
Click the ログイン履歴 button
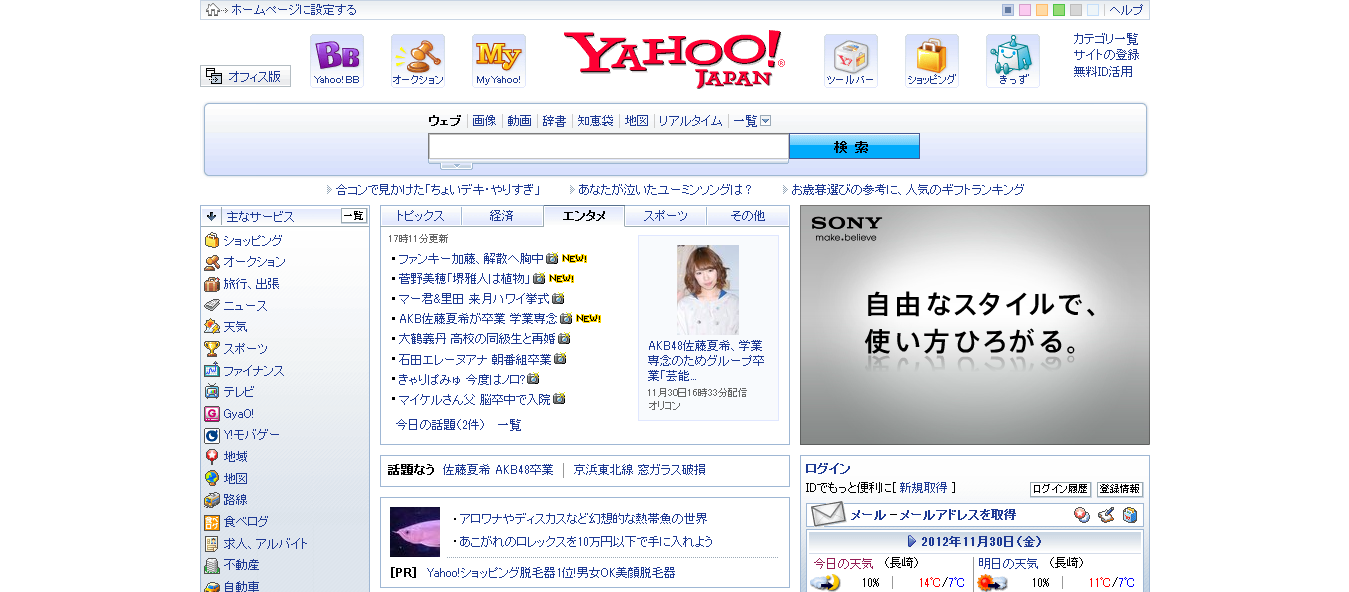[x=1060, y=489]
